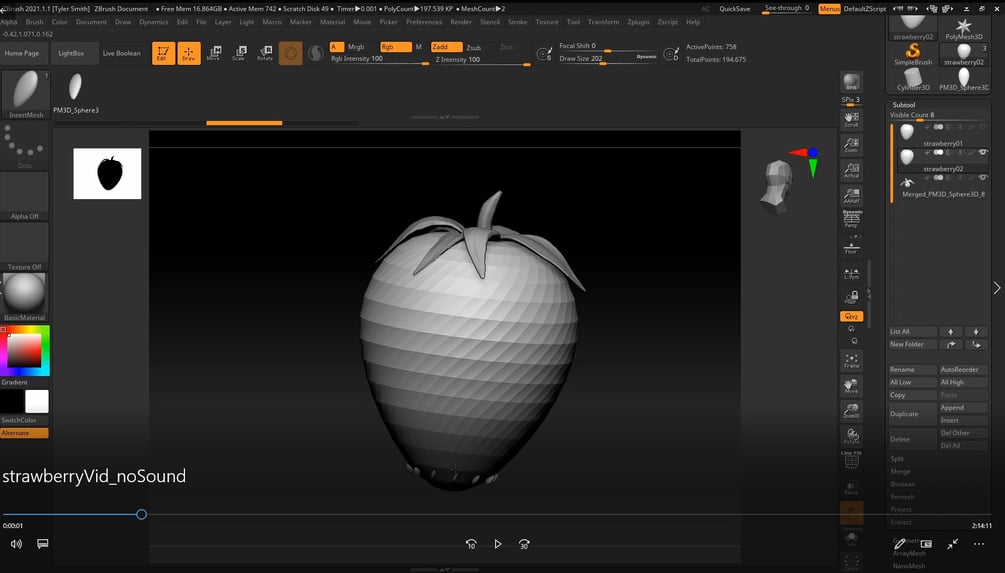
Task: Play the strawberryVid_noSound video
Action: pyautogui.click(x=497, y=544)
